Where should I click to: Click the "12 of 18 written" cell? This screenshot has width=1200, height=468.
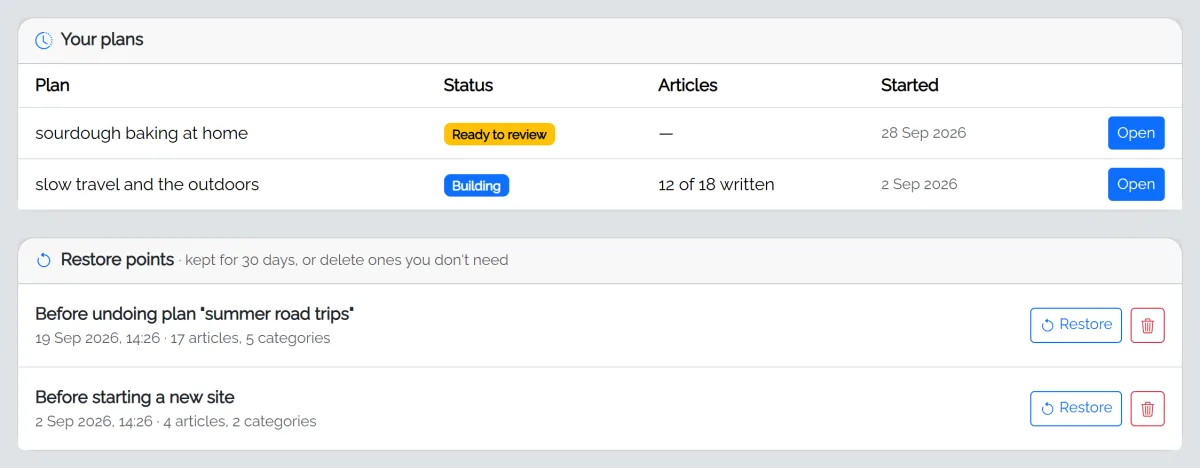pos(716,184)
